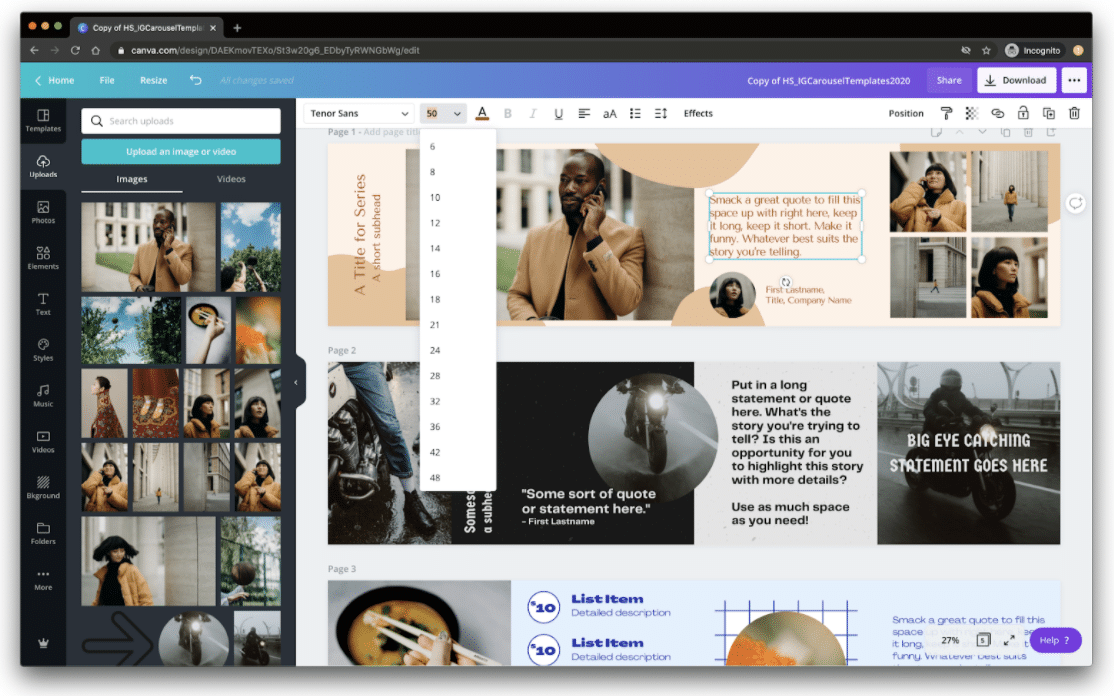Open the More sidebar item

point(43,580)
